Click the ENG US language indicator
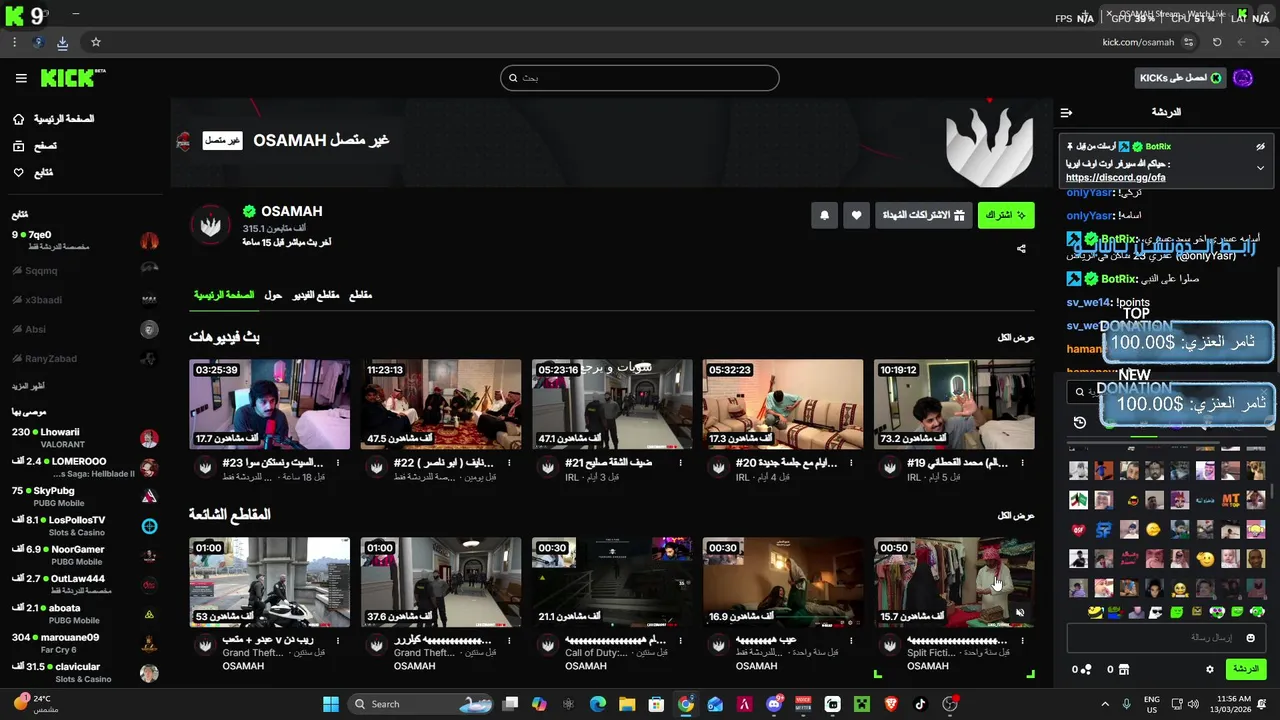The width and height of the screenshot is (1280, 720). [1152, 704]
